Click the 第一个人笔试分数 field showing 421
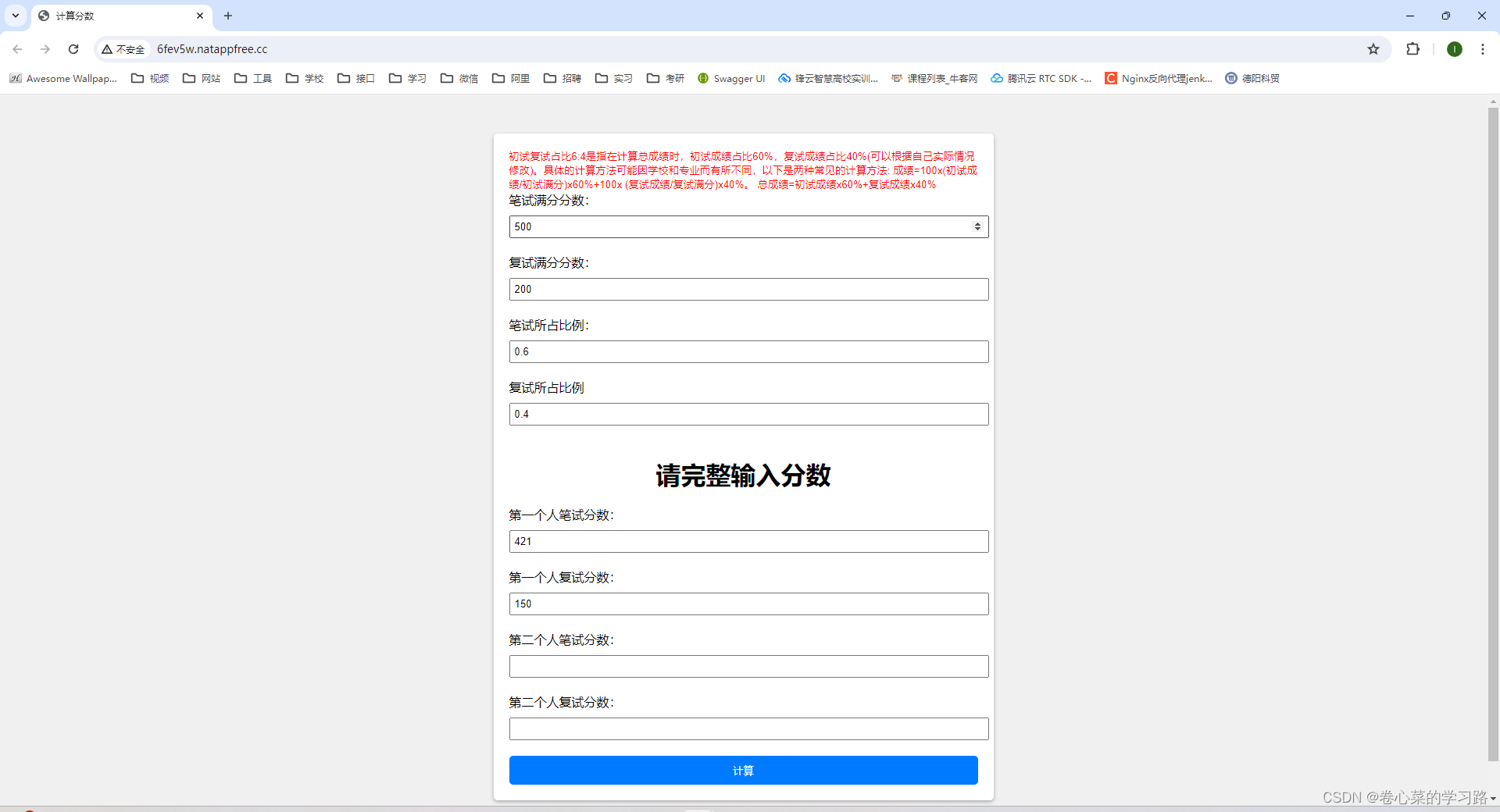 pos(748,541)
